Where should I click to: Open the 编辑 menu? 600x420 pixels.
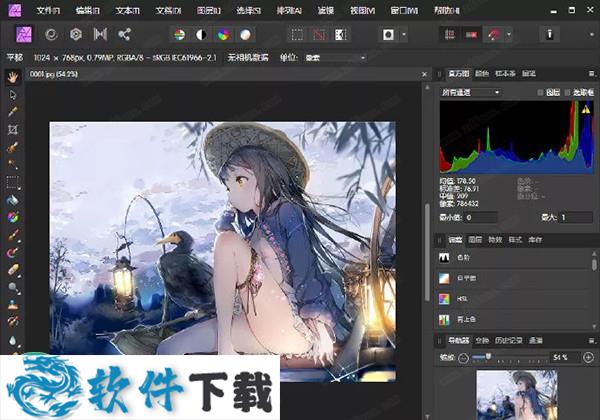(x=87, y=10)
